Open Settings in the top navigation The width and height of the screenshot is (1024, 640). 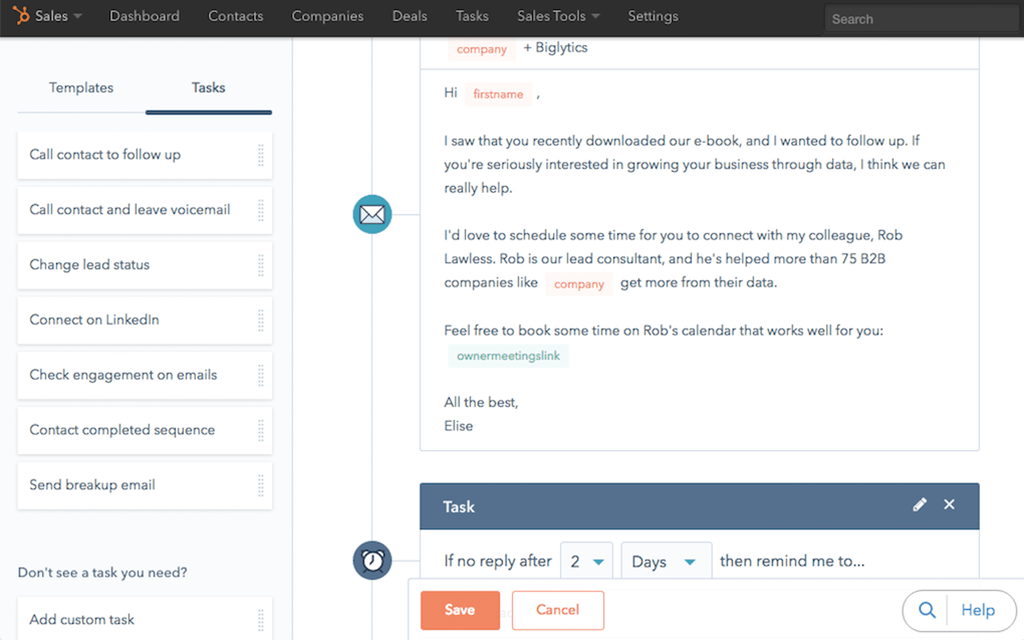pyautogui.click(x=653, y=16)
